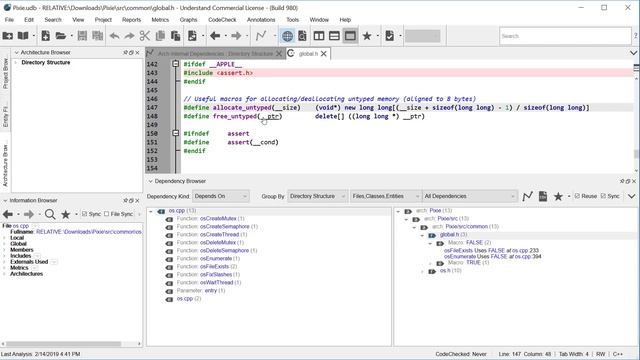The width and height of the screenshot is (640, 360).
Task: Toggle the globe browse mode icon
Action: click(x=287, y=36)
